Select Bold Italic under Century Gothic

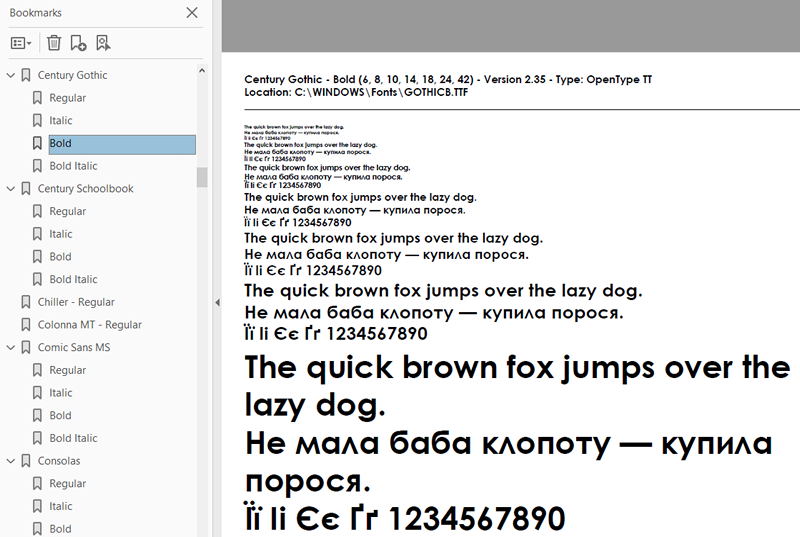(73, 166)
